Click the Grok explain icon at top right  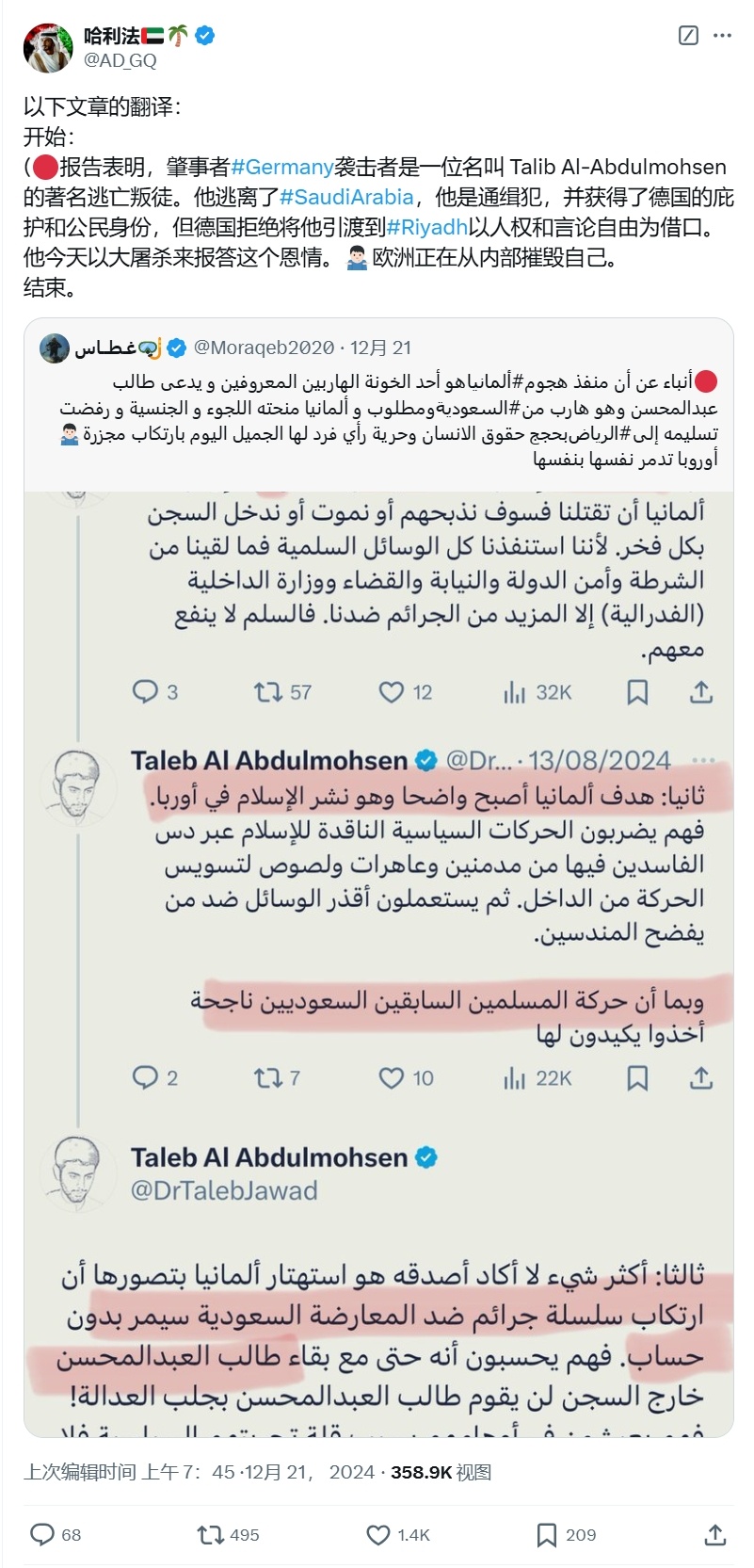[688, 36]
